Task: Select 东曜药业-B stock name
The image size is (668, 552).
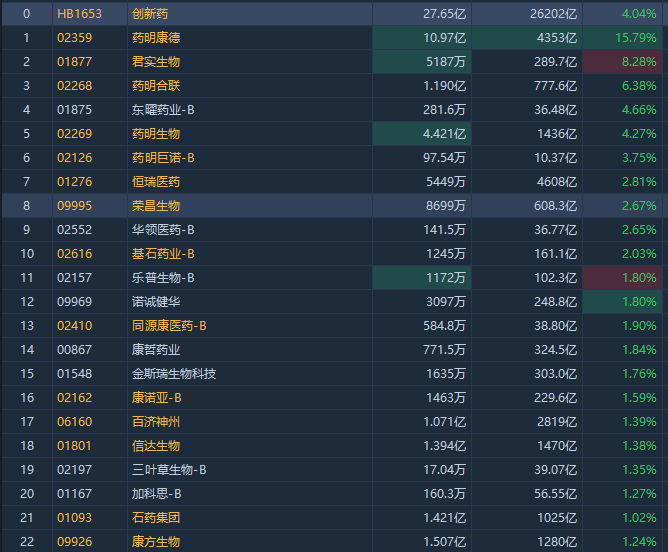Action: (163, 109)
